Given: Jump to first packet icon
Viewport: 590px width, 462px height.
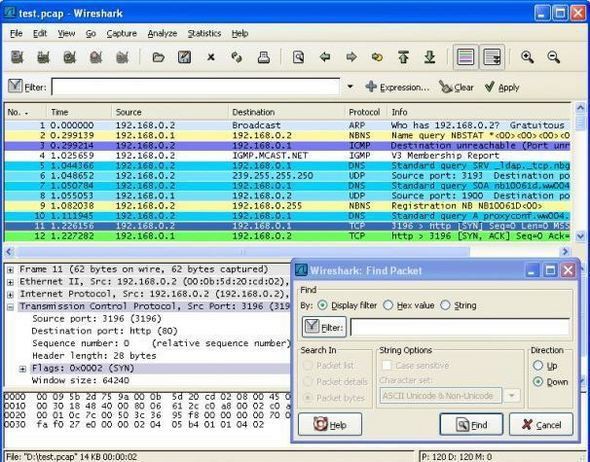Looking at the screenshot, I should click(x=403, y=57).
